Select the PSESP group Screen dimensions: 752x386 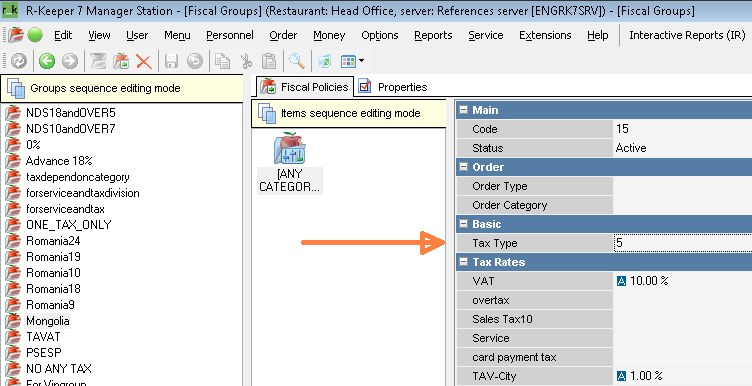pos(44,353)
